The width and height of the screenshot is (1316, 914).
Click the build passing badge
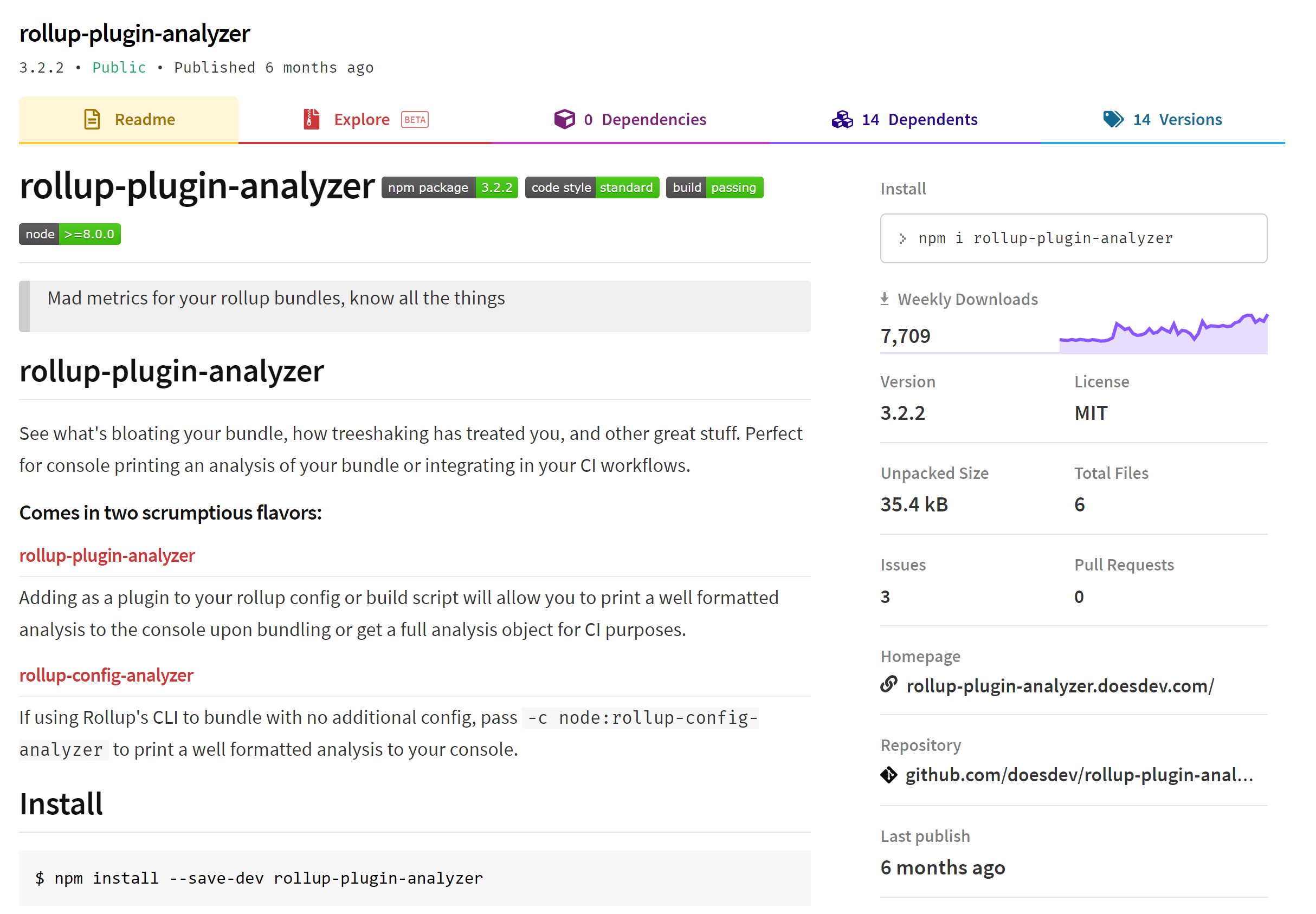pos(714,187)
